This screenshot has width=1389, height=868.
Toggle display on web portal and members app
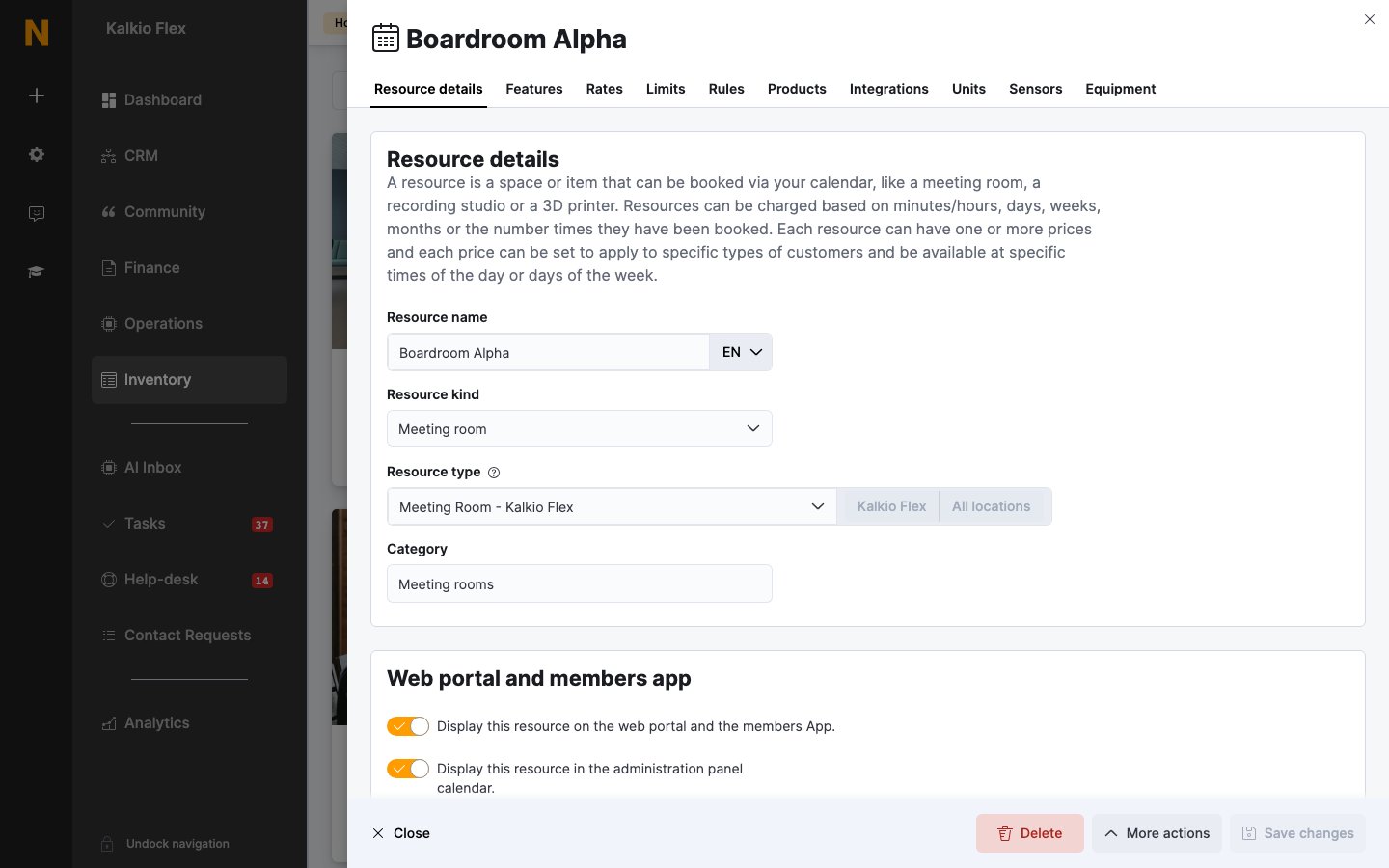coord(408,726)
